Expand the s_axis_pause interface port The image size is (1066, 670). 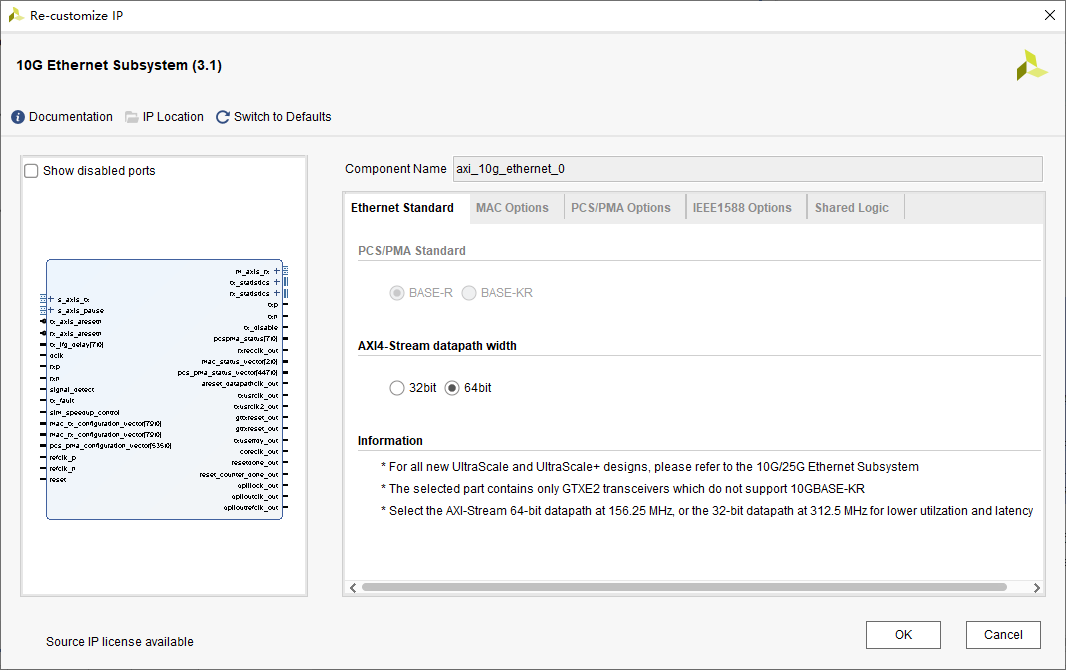tap(51, 310)
